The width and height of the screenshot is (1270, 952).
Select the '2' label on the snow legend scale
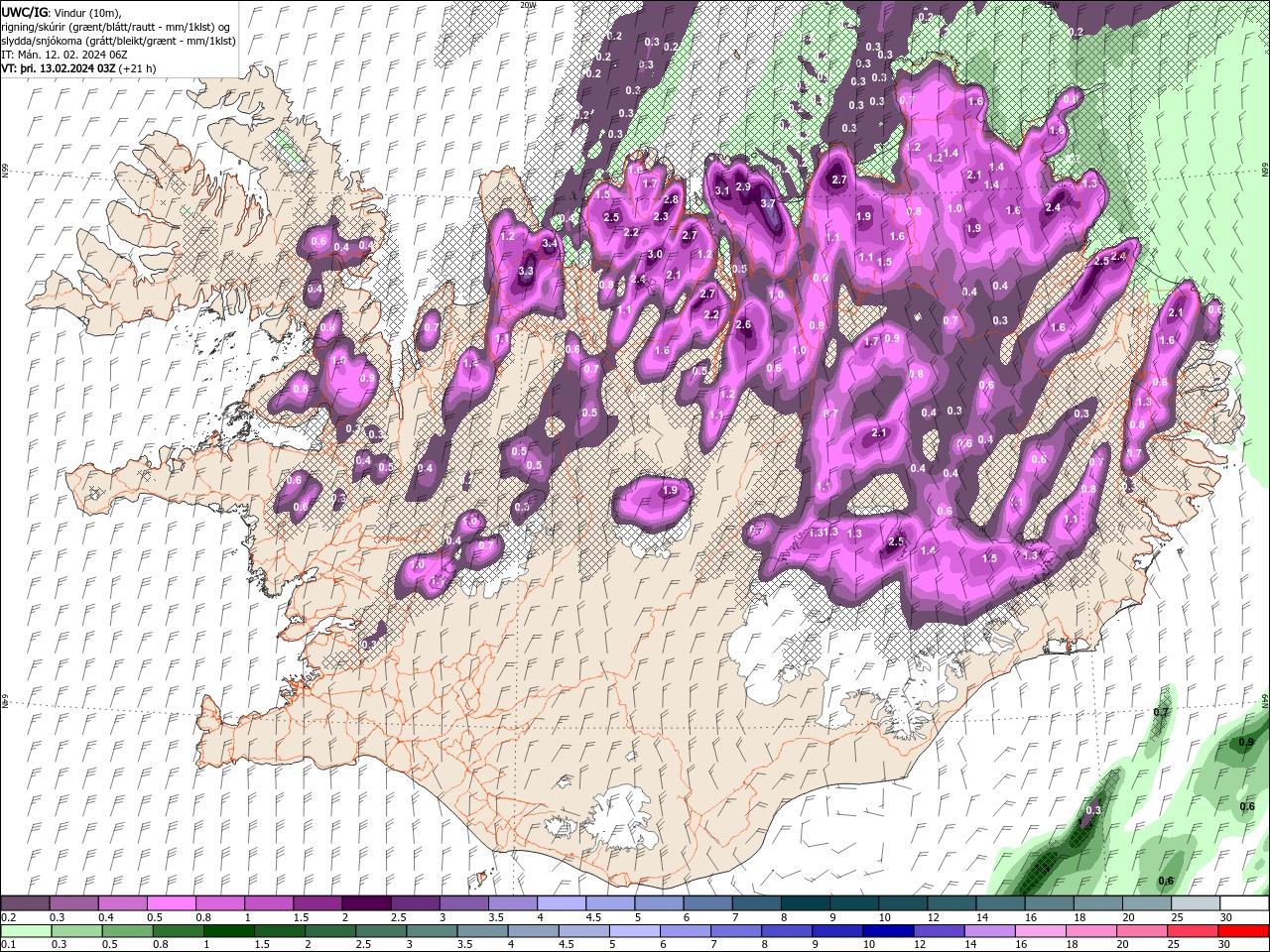[345, 917]
